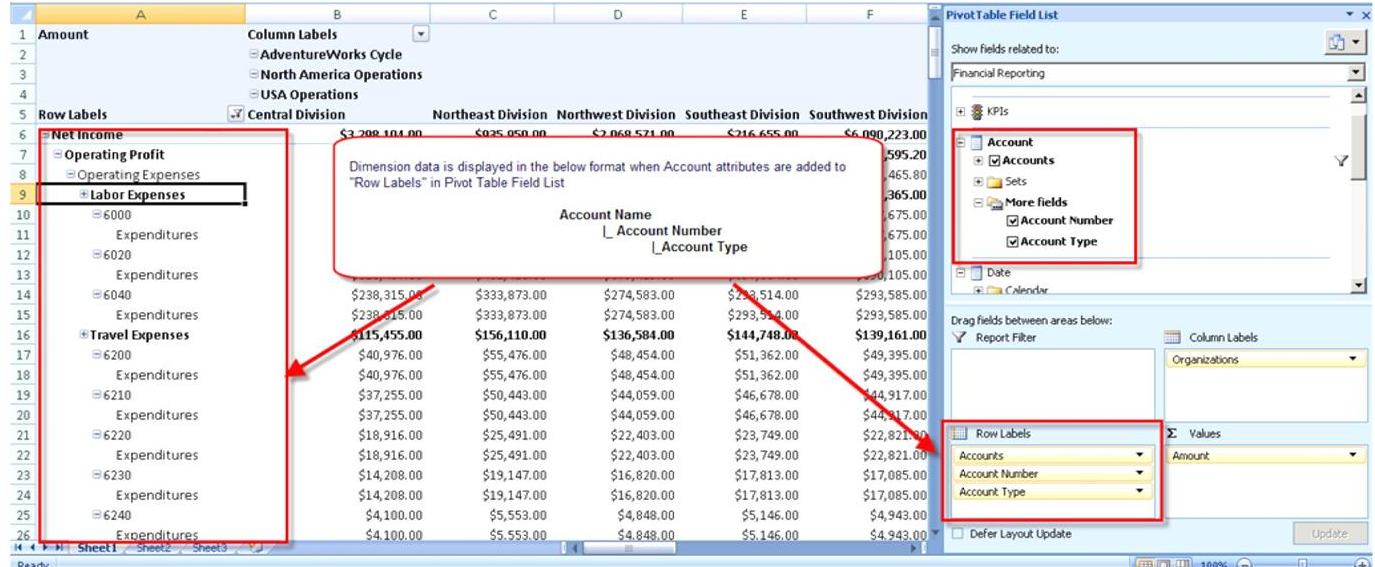Uncheck the Account Number field checkbox
The width and height of the screenshot is (1375, 567).
tap(1013, 221)
